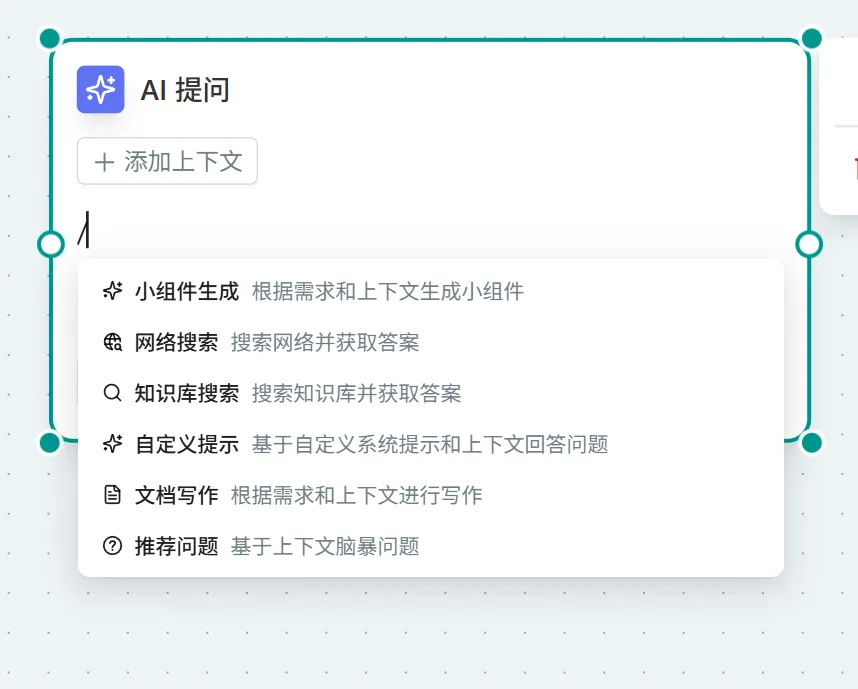Click the document icon beside 文档写作
858x689 pixels.
[112, 495]
